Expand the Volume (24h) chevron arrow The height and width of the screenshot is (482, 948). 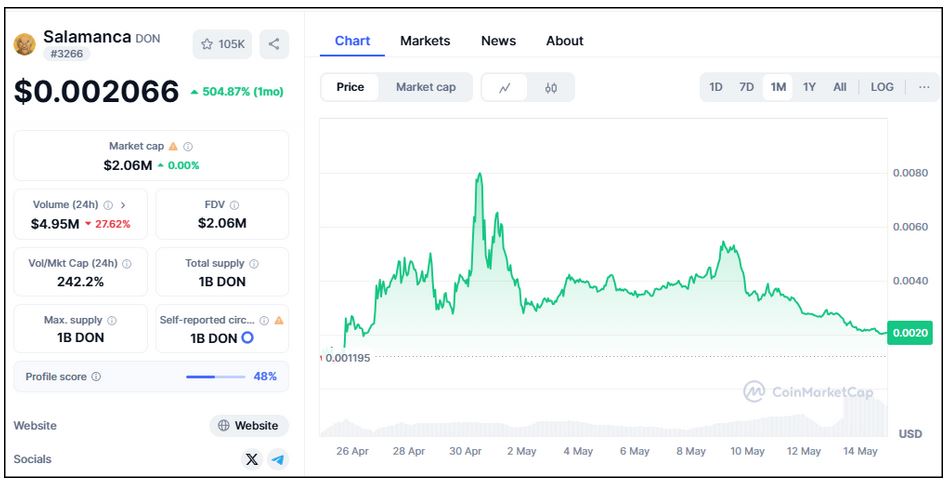pyautogui.click(x=123, y=205)
